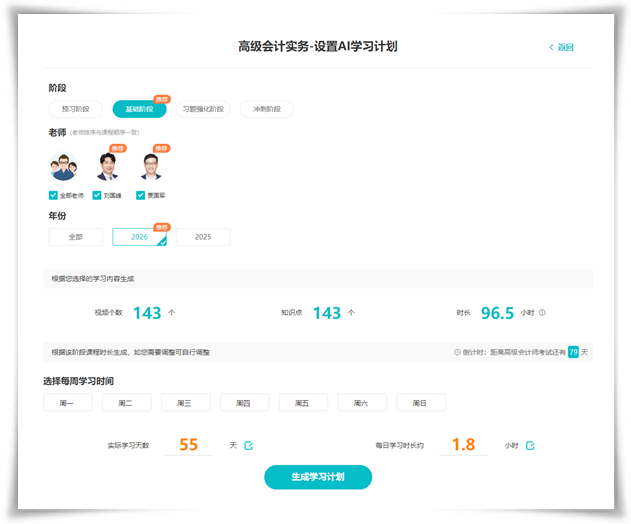Viewport: 631px width, 524px height.
Task: Select 周一 as a weekly study day
Action: tap(67, 403)
